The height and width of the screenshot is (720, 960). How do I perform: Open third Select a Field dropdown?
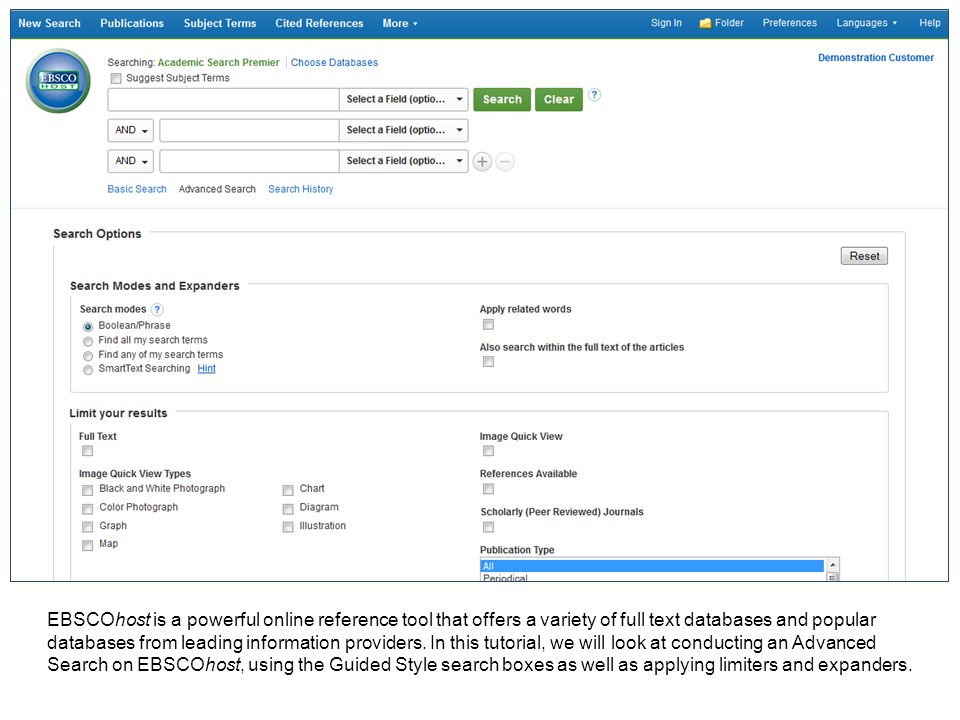point(404,161)
